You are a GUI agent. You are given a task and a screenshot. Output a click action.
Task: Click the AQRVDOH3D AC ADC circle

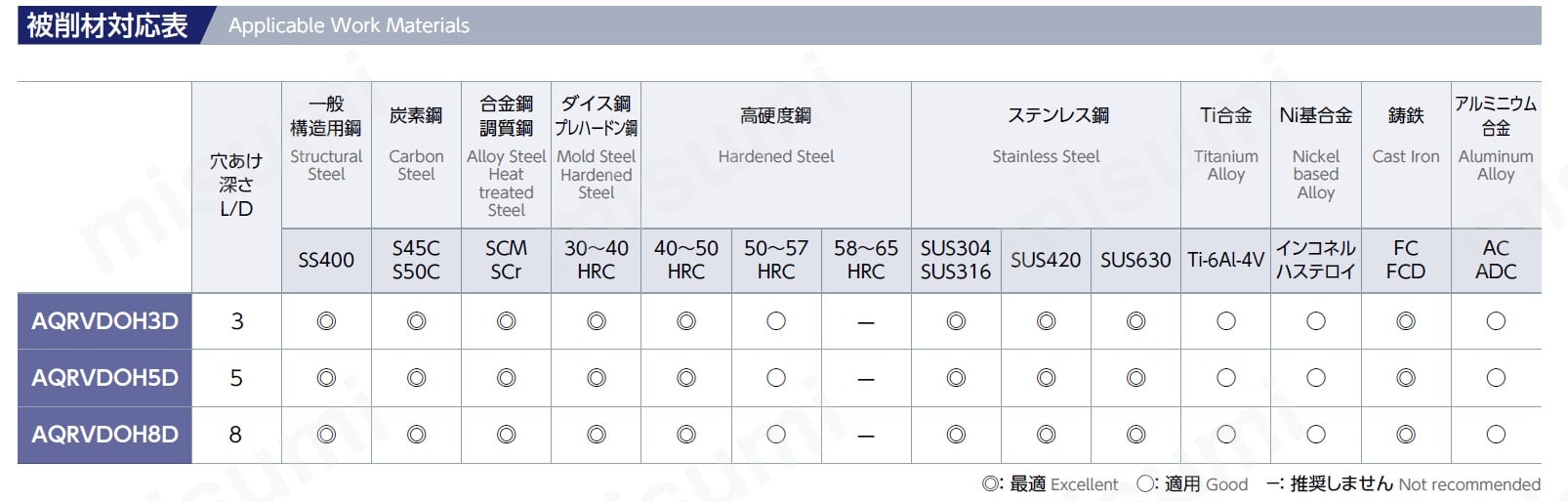pyautogui.click(x=1496, y=321)
